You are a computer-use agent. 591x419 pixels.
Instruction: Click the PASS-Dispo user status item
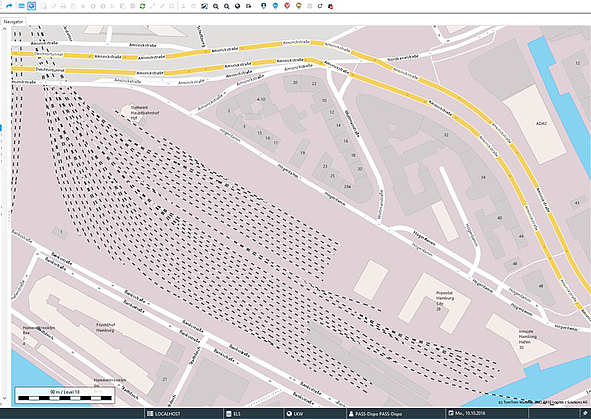375,414
